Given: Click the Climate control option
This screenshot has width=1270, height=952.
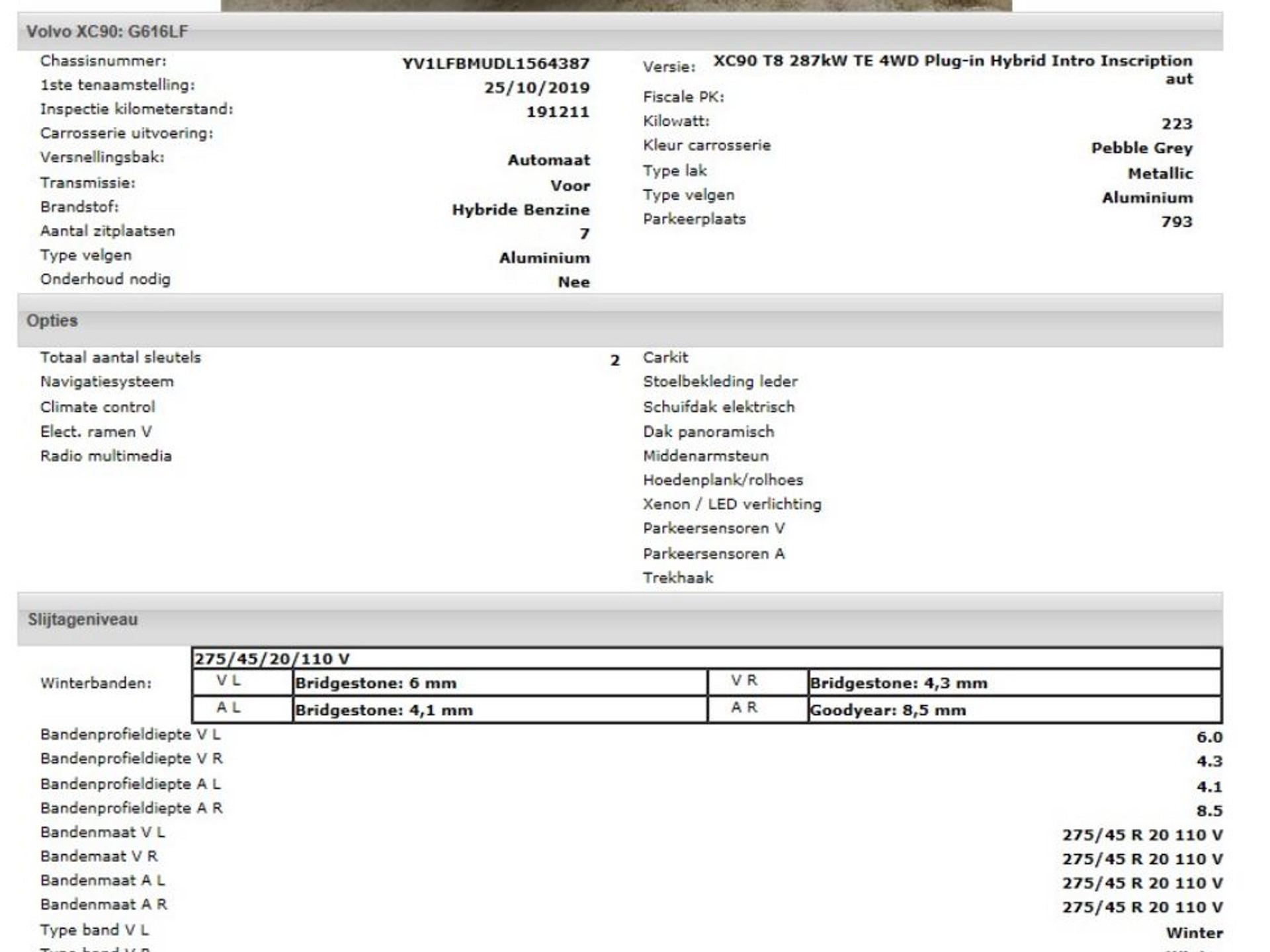Looking at the screenshot, I should (x=98, y=407).
